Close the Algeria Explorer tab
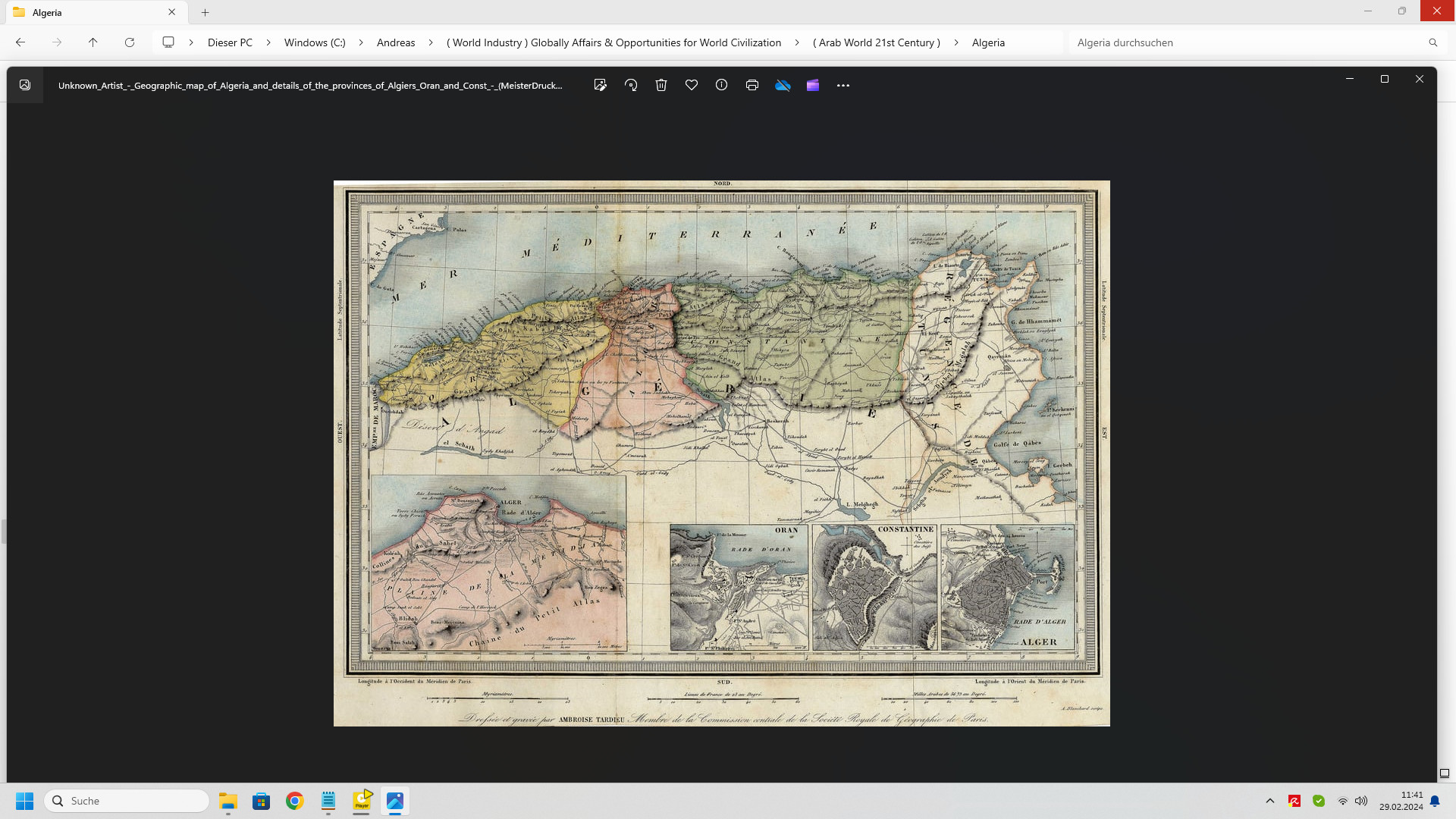This screenshot has width=1456, height=819. coord(171,12)
